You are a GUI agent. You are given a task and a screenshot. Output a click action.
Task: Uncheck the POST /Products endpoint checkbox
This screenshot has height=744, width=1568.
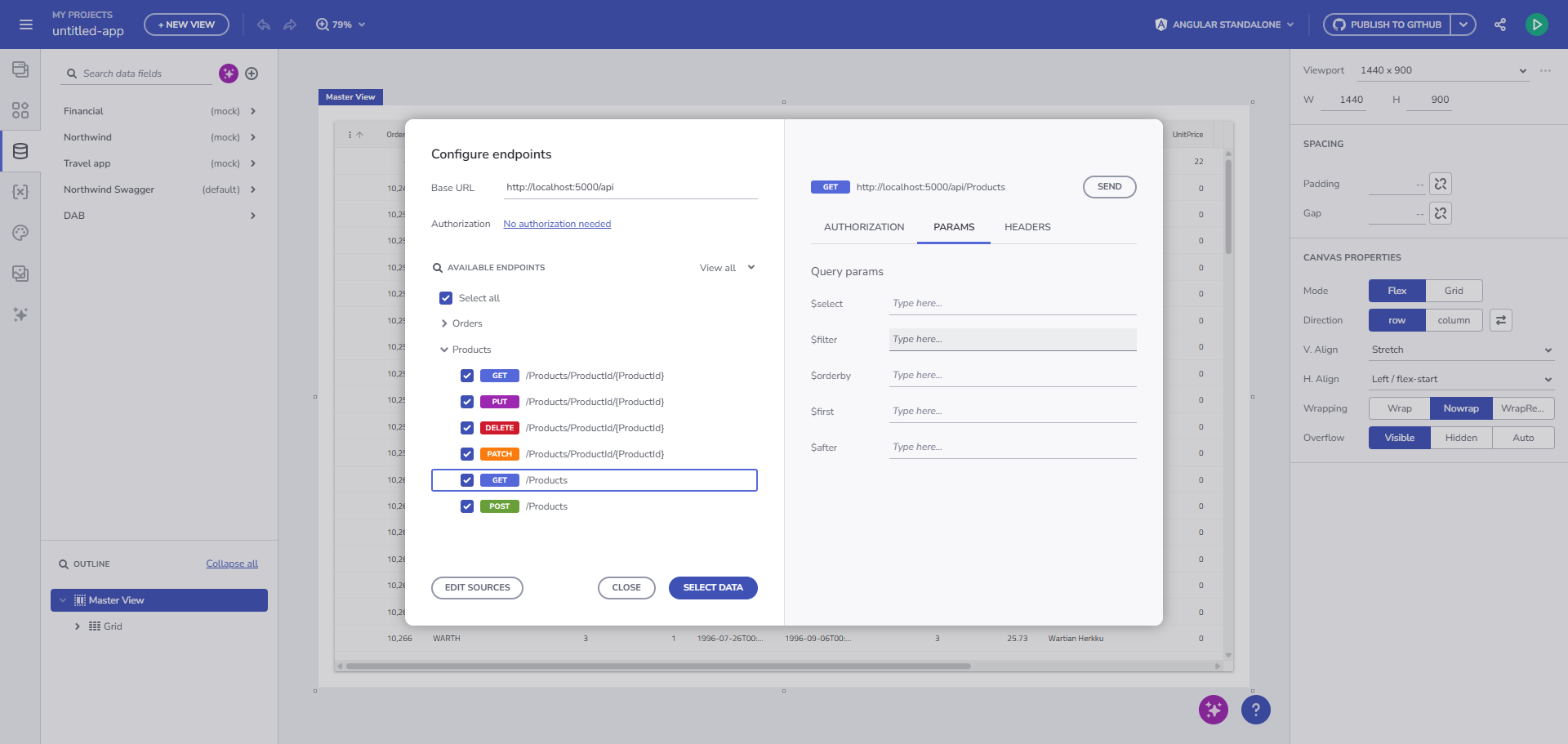(467, 506)
